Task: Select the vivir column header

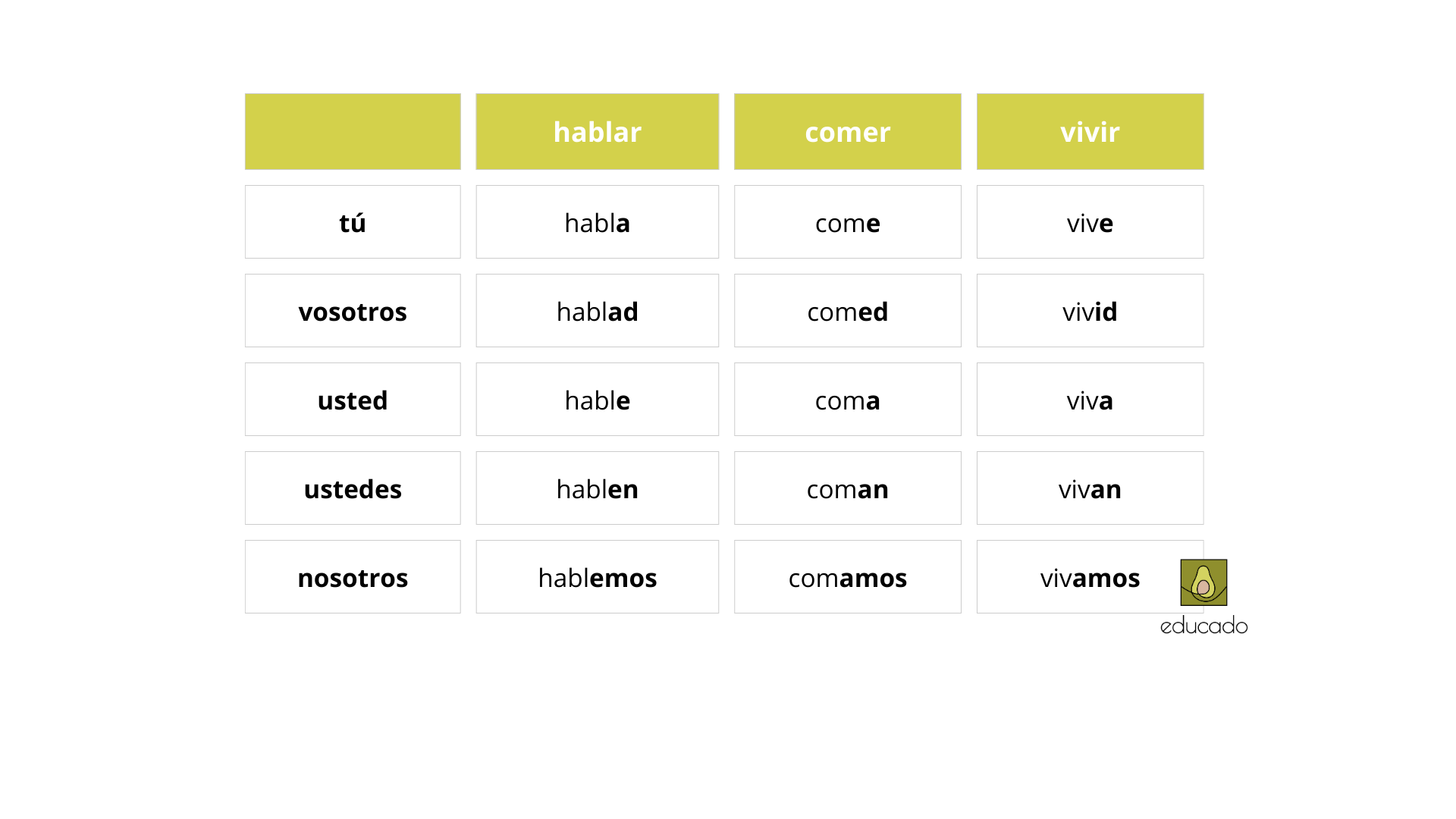Action: (1090, 132)
